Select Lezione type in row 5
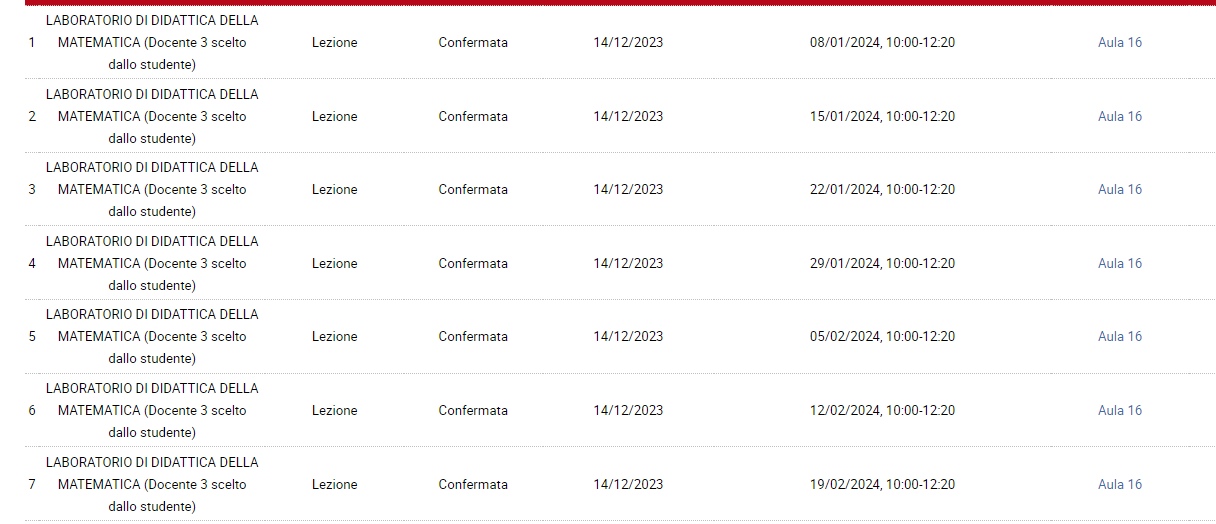The image size is (1216, 524). coord(334,337)
